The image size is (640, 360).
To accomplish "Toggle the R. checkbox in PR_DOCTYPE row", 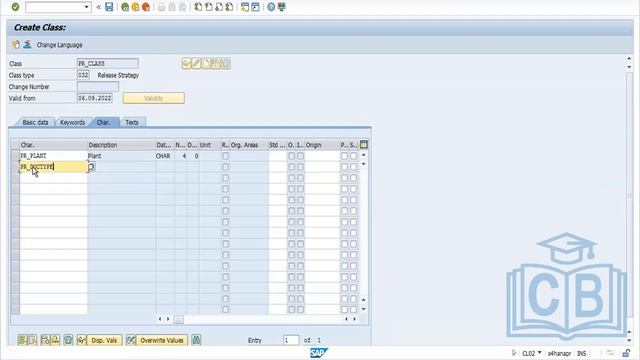I will tap(225, 167).
